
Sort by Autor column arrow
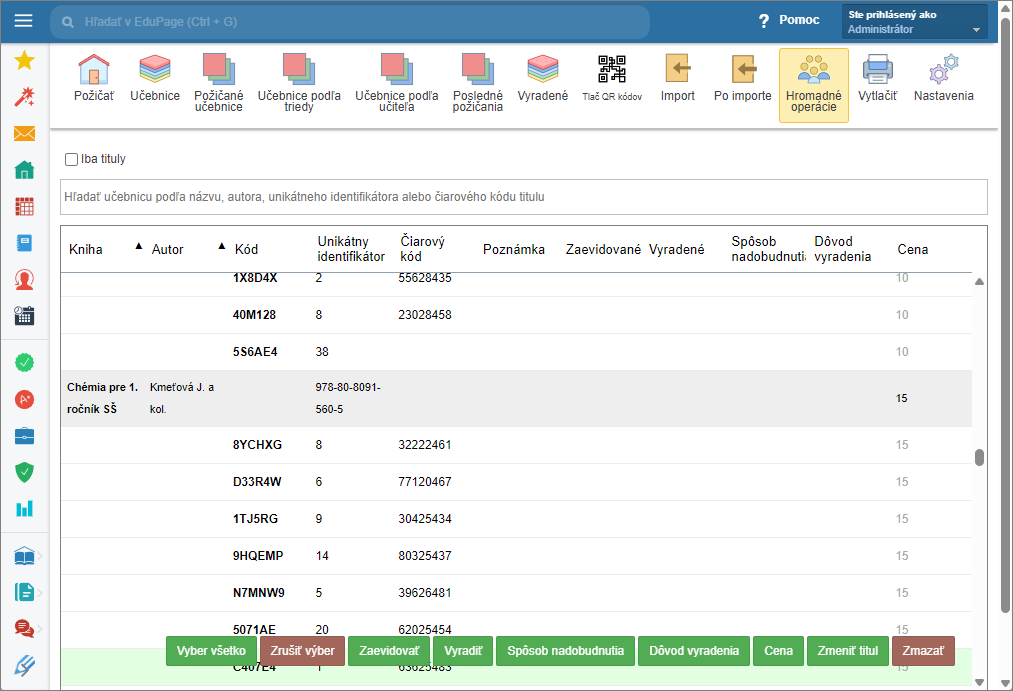pos(221,246)
